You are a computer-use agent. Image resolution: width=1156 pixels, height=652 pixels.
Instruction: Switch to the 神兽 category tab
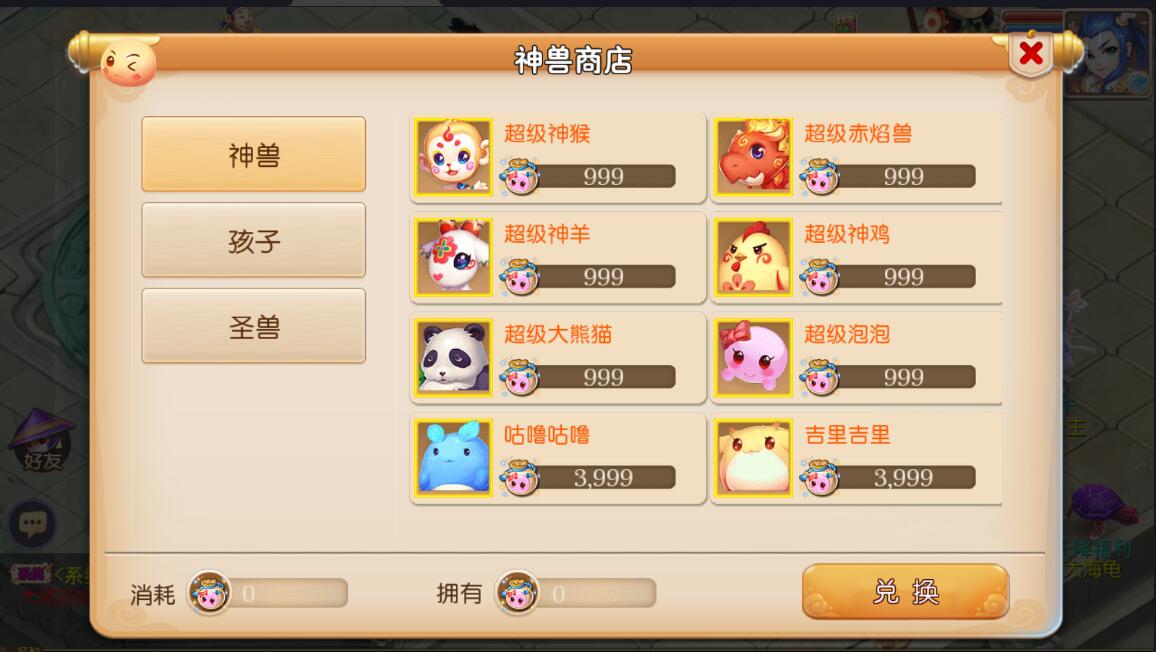(254, 154)
